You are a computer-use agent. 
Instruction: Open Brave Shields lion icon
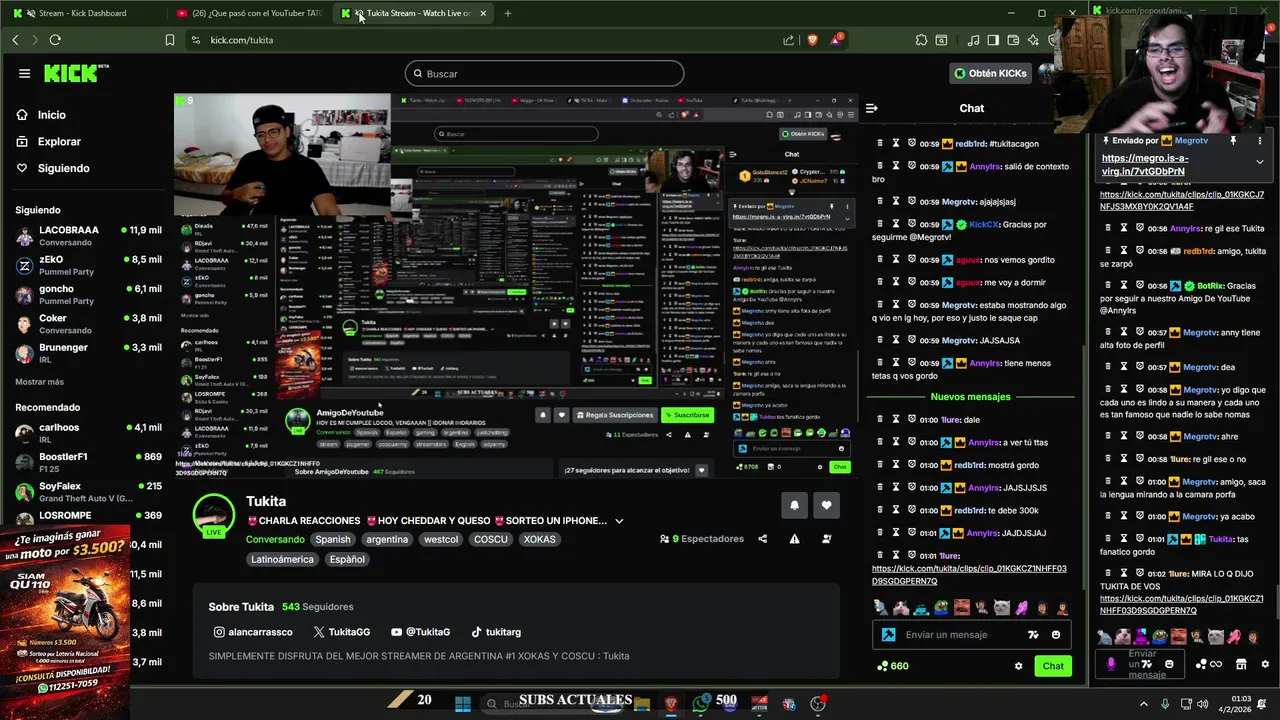[812, 40]
